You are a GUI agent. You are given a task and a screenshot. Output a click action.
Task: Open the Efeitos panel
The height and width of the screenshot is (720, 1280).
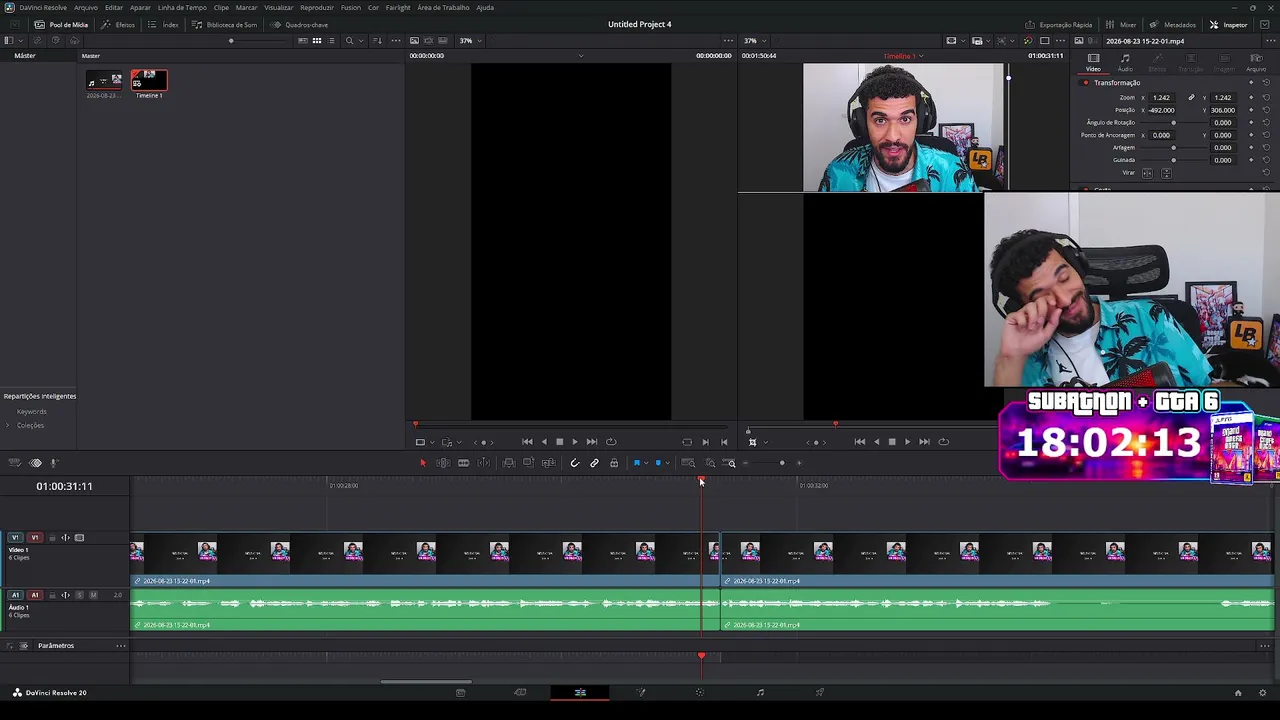(119, 24)
